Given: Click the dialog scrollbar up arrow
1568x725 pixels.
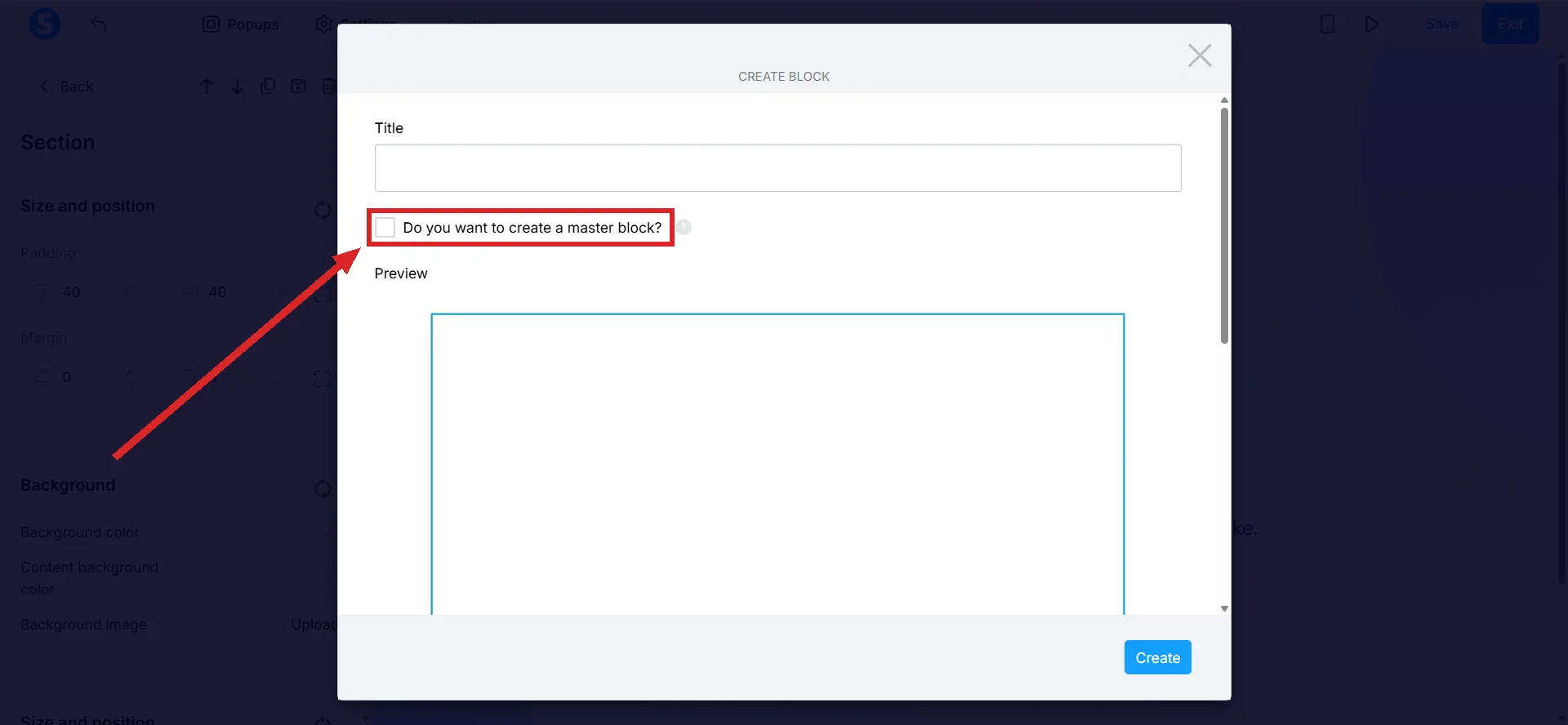Looking at the screenshot, I should coord(1224,100).
